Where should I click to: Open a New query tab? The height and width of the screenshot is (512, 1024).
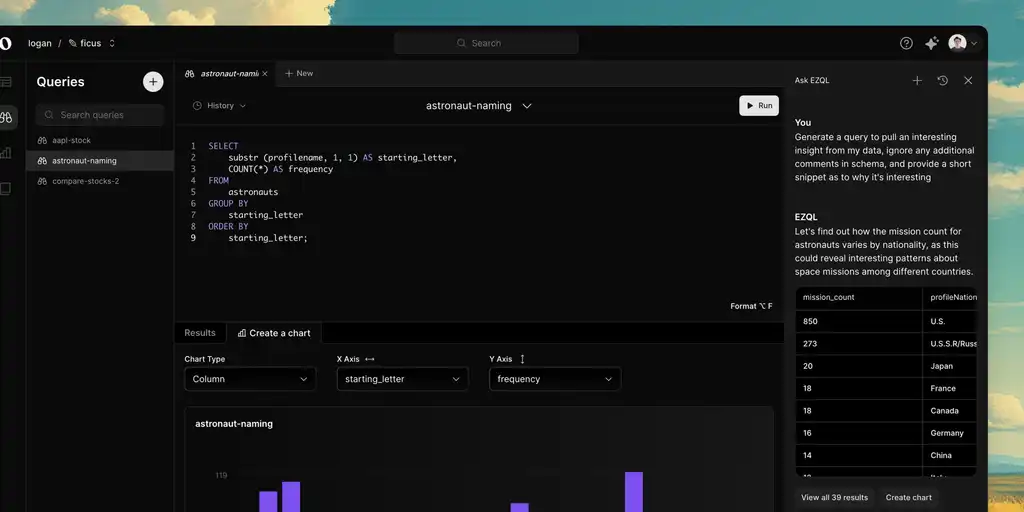point(298,73)
